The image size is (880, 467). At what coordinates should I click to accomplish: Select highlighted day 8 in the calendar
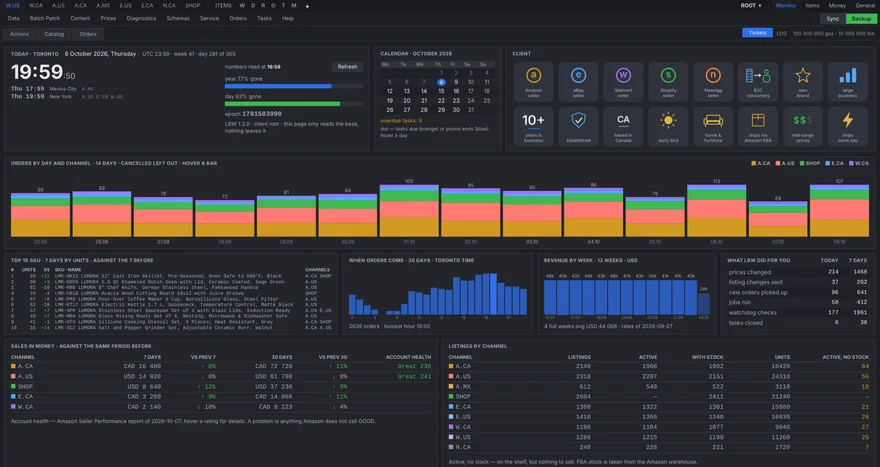pyautogui.click(x=441, y=82)
